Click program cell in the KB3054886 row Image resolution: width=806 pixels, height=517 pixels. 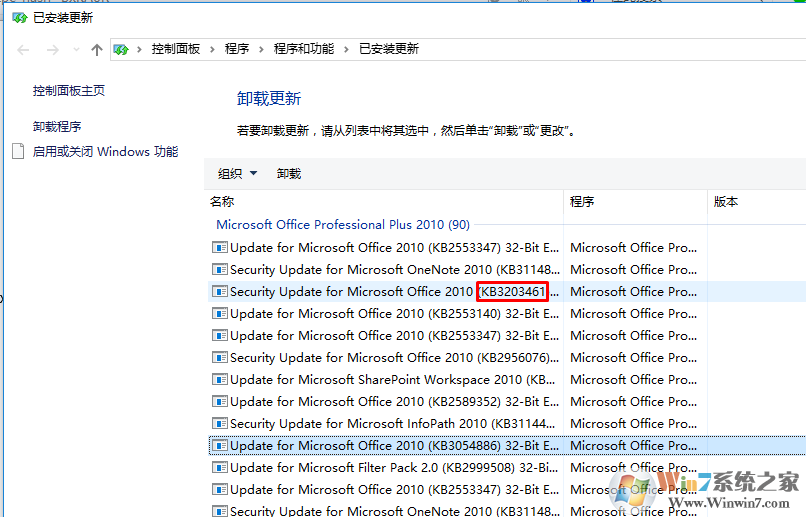point(634,446)
